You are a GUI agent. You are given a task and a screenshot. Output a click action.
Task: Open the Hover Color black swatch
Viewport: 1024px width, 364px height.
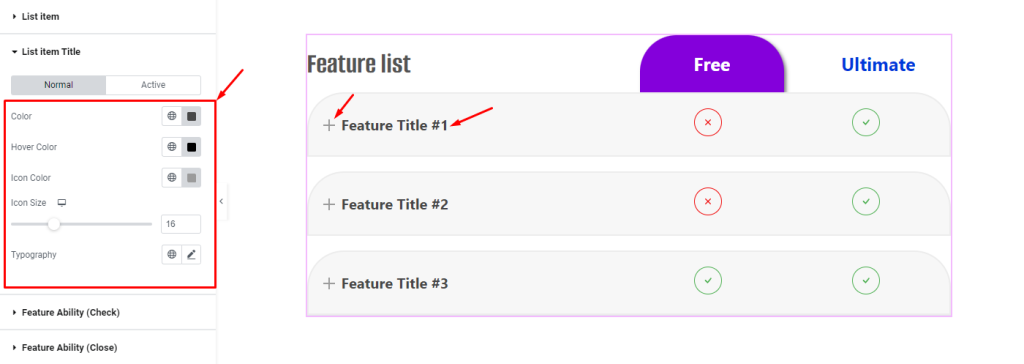coord(191,147)
